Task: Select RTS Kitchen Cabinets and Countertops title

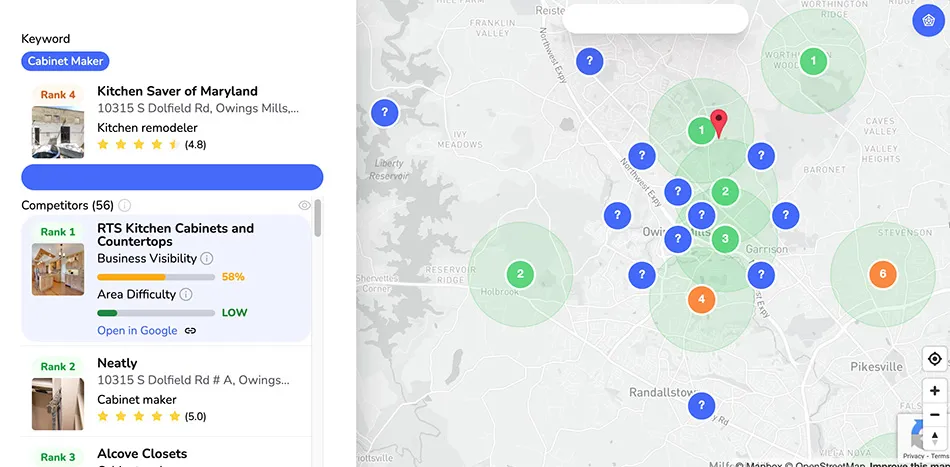Action: 176,234
